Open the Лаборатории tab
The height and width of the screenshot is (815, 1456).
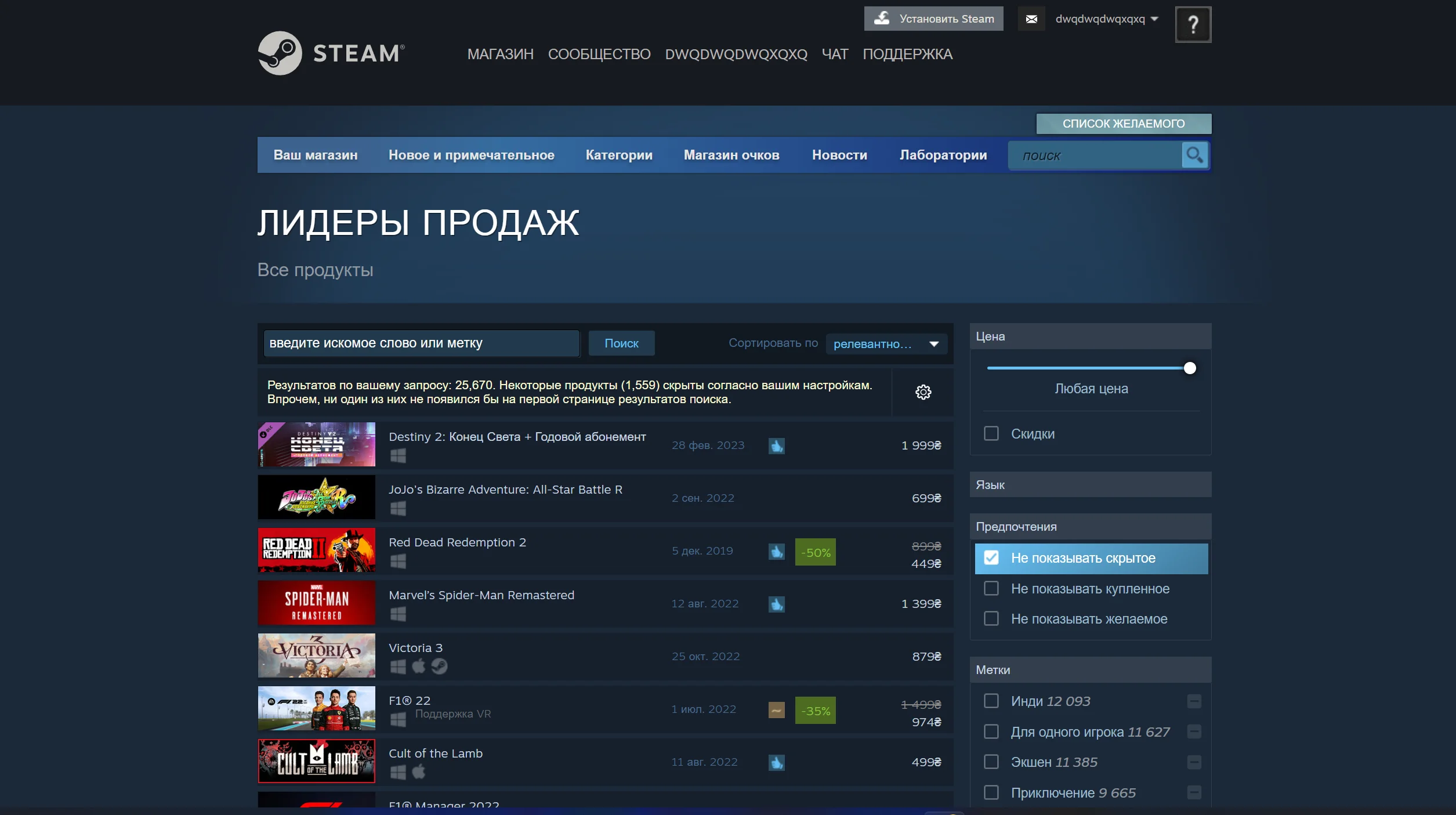tap(943, 155)
